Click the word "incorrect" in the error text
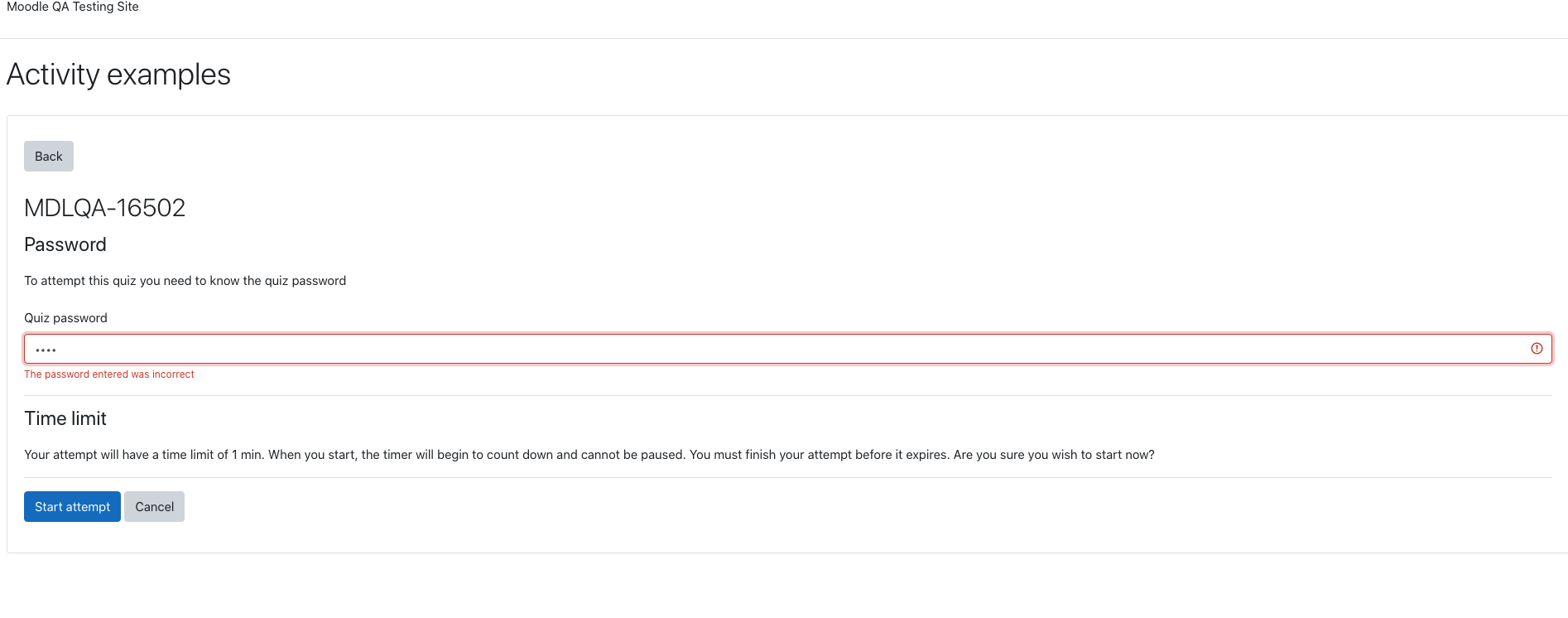This screenshot has width=1568, height=618. coord(173,374)
